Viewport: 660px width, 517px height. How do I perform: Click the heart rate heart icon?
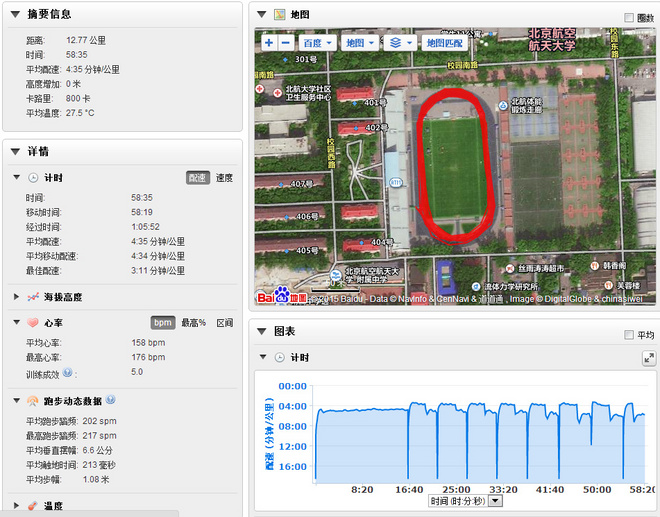click(x=32, y=323)
